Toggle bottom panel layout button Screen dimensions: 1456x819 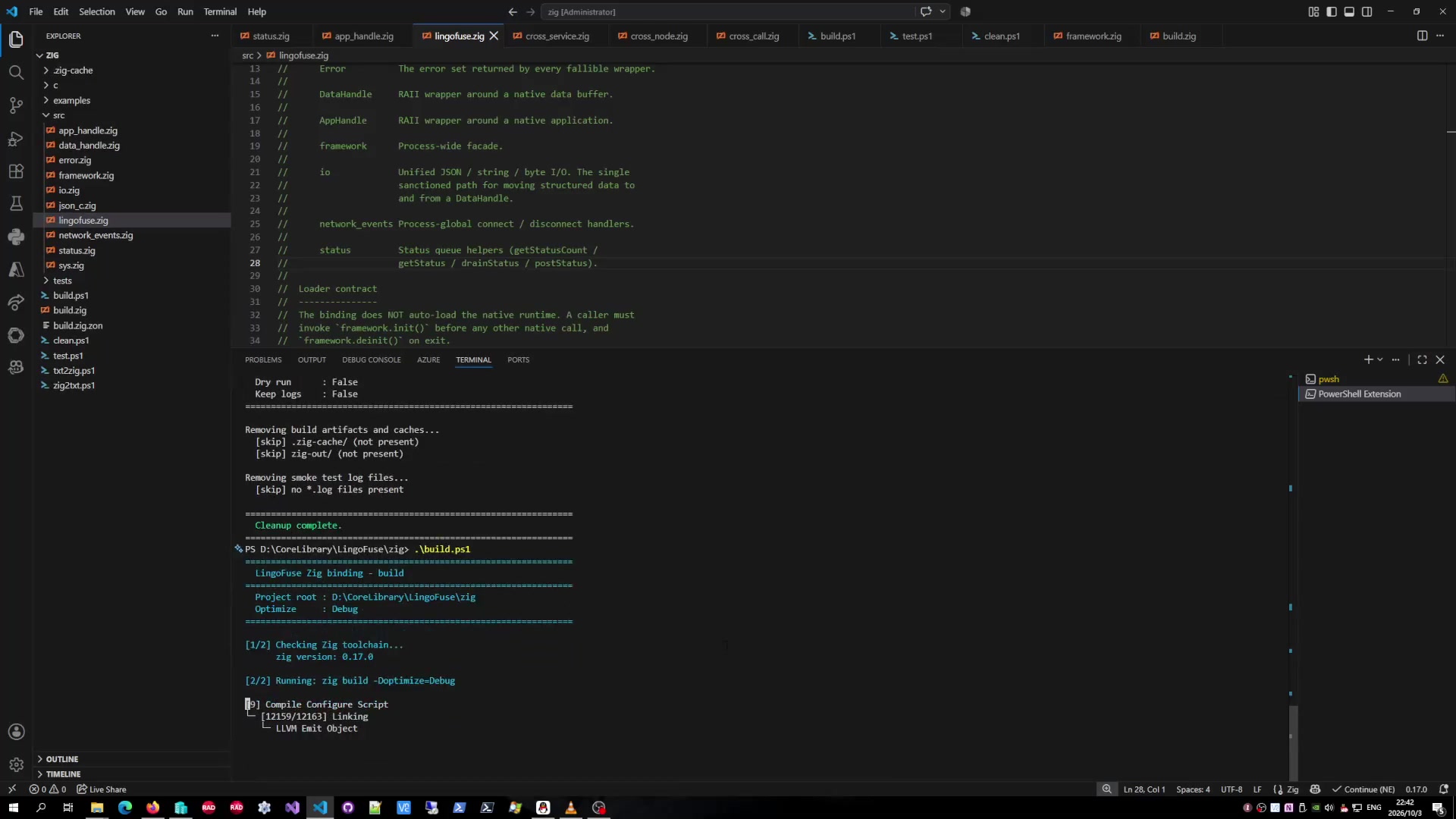coord(1349,11)
